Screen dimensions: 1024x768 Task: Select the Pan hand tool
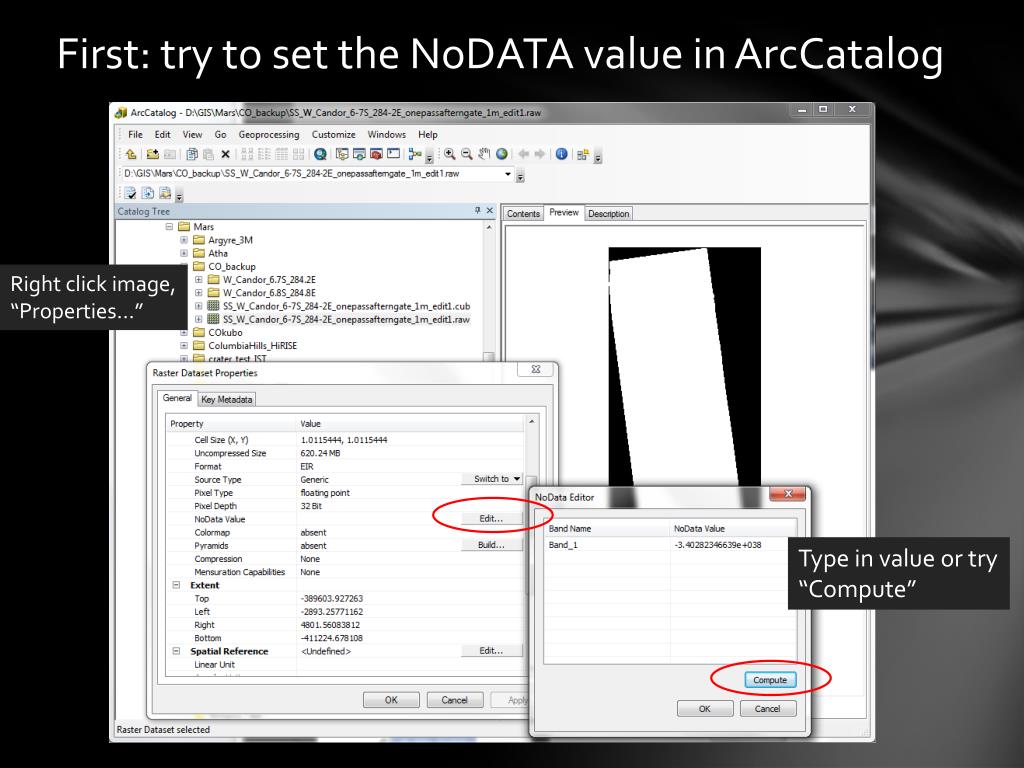click(484, 154)
